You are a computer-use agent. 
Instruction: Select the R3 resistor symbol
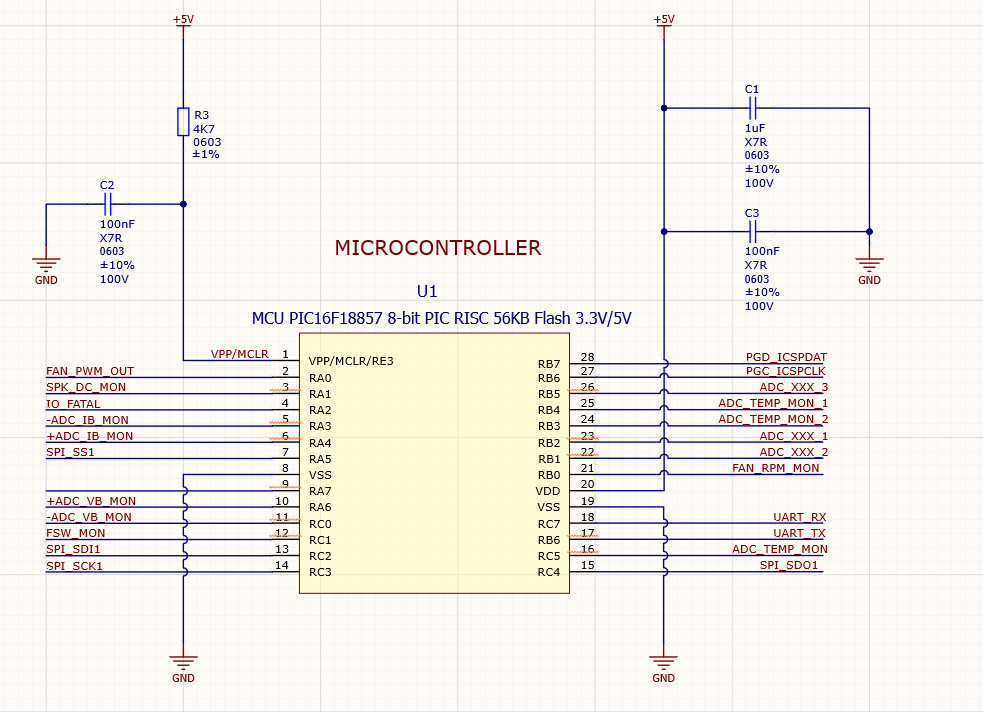(x=183, y=122)
